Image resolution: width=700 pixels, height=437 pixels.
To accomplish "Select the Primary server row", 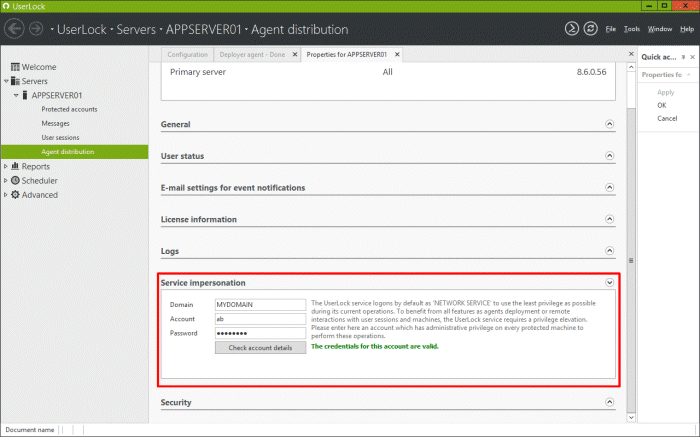I will [388, 72].
